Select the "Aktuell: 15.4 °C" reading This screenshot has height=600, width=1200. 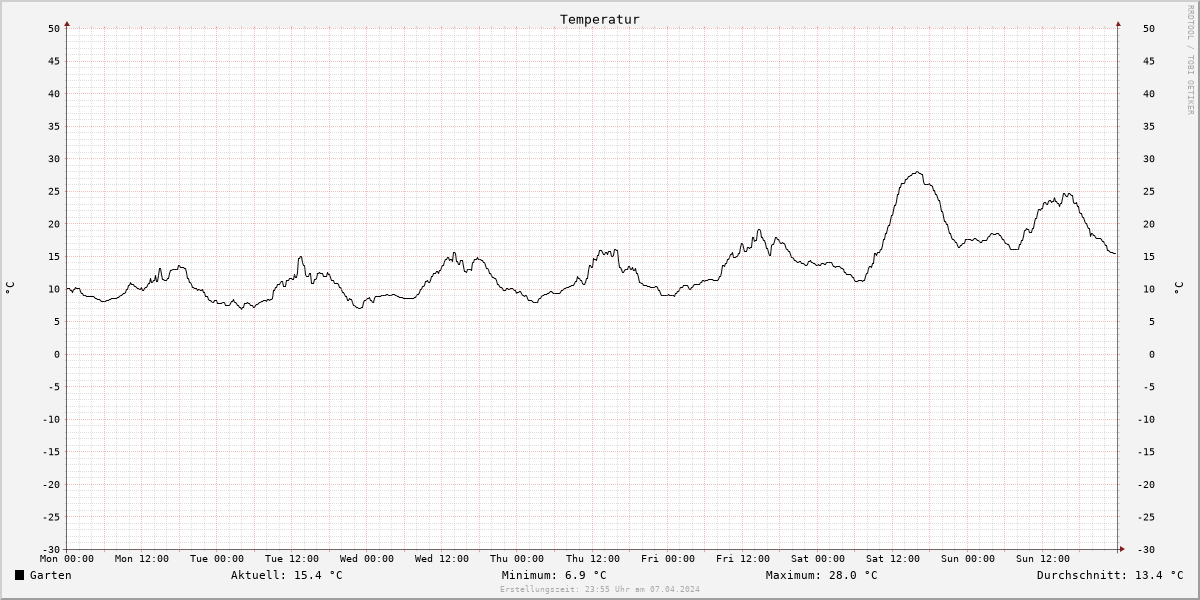click(287, 575)
